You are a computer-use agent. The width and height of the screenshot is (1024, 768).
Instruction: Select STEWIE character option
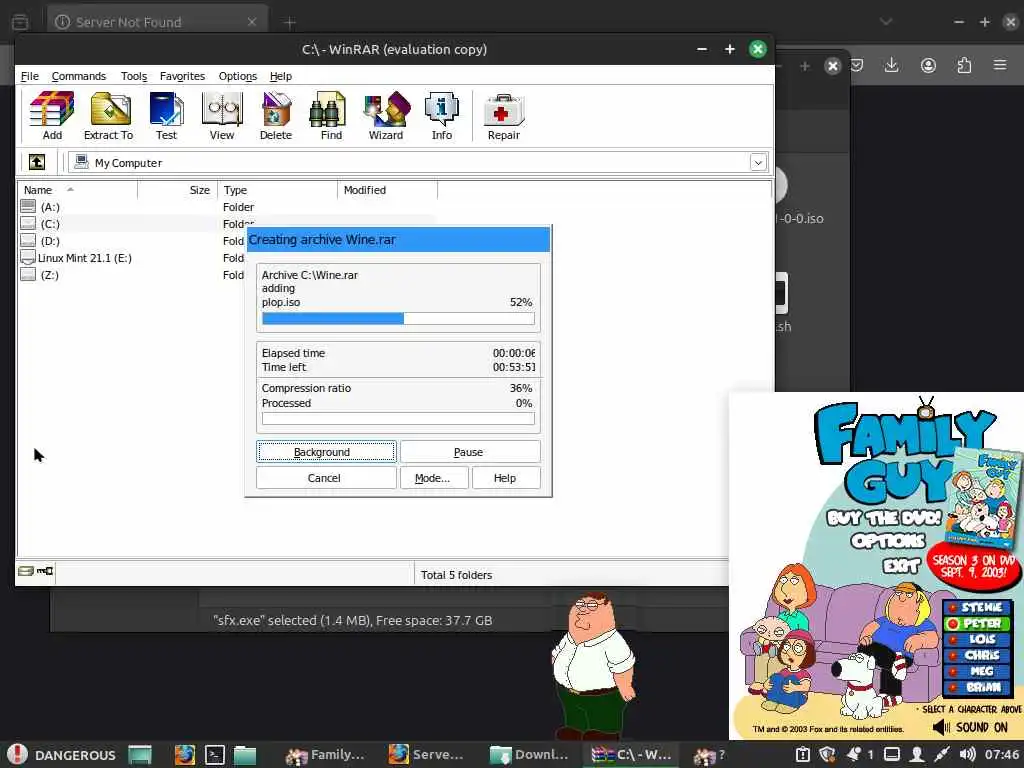point(977,607)
